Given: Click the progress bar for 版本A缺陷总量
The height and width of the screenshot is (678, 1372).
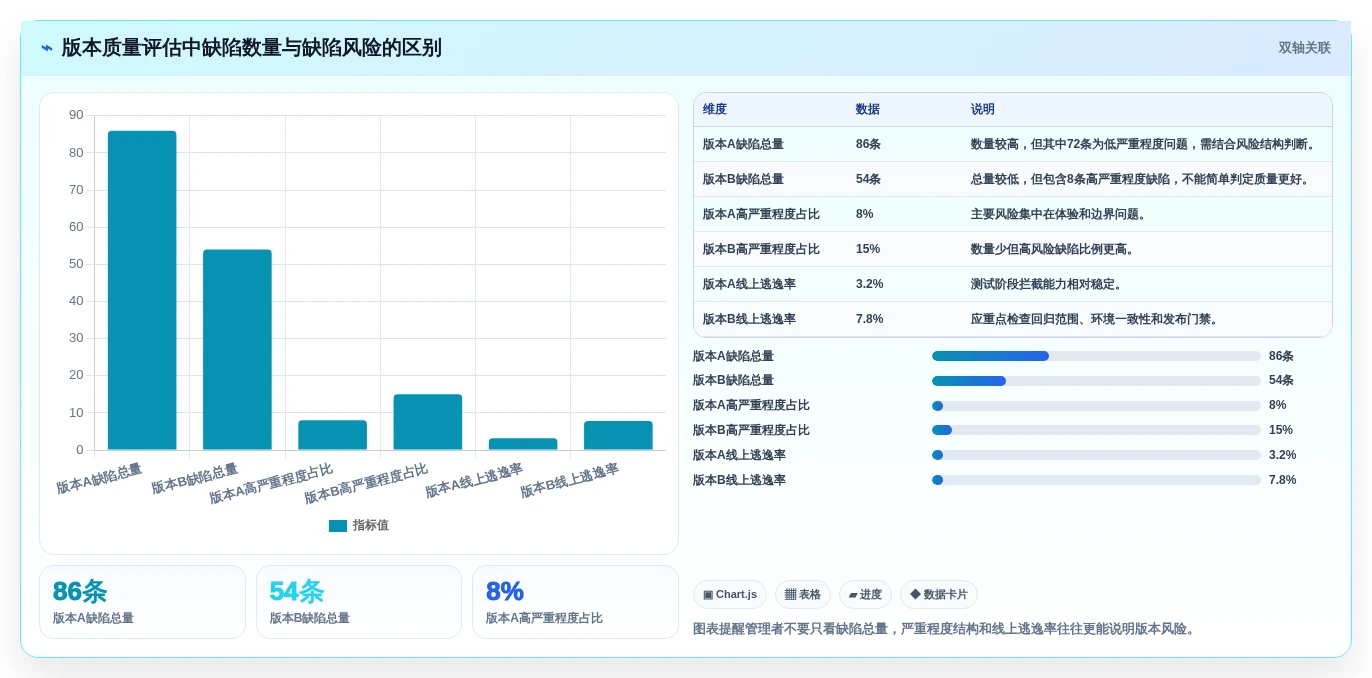Looking at the screenshot, I should (1096, 356).
